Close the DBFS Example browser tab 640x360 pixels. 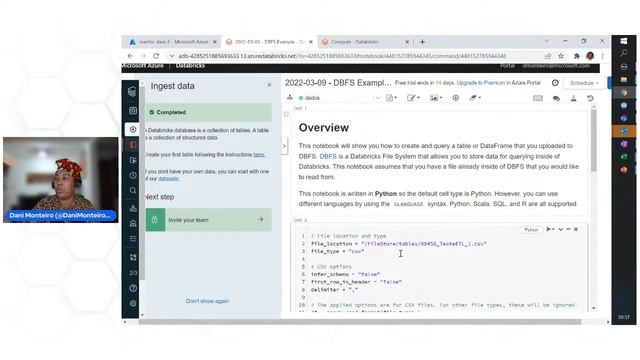click(x=311, y=42)
